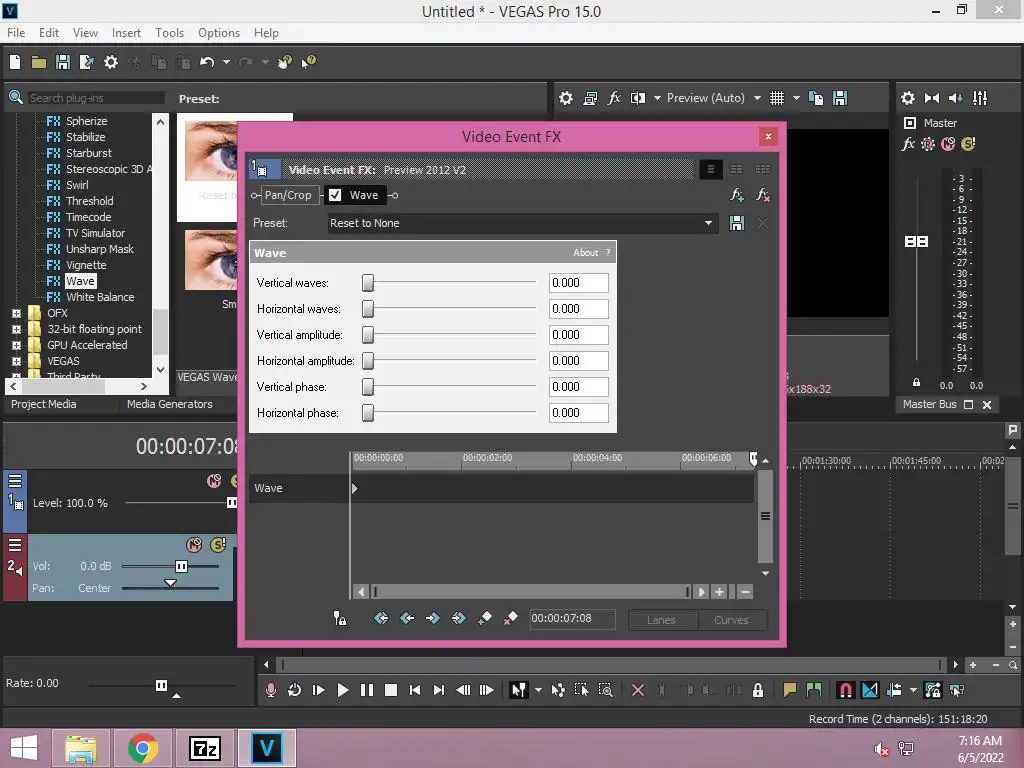Save preset icon in Video Event FX
This screenshot has height=768, width=1024.
coord(737,223)
